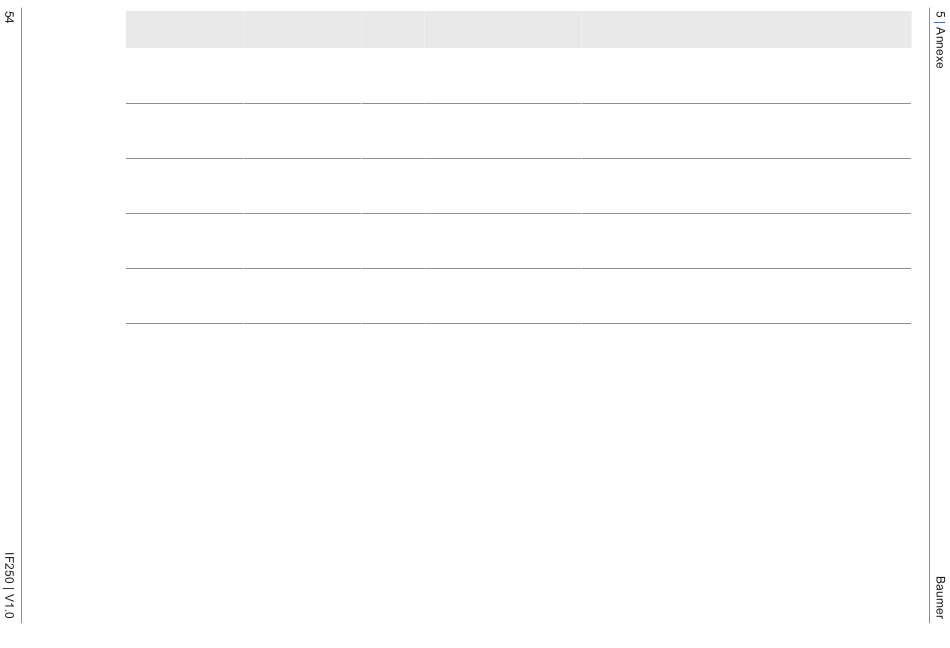Click fourth body row cell in first column

coord(184,241)
